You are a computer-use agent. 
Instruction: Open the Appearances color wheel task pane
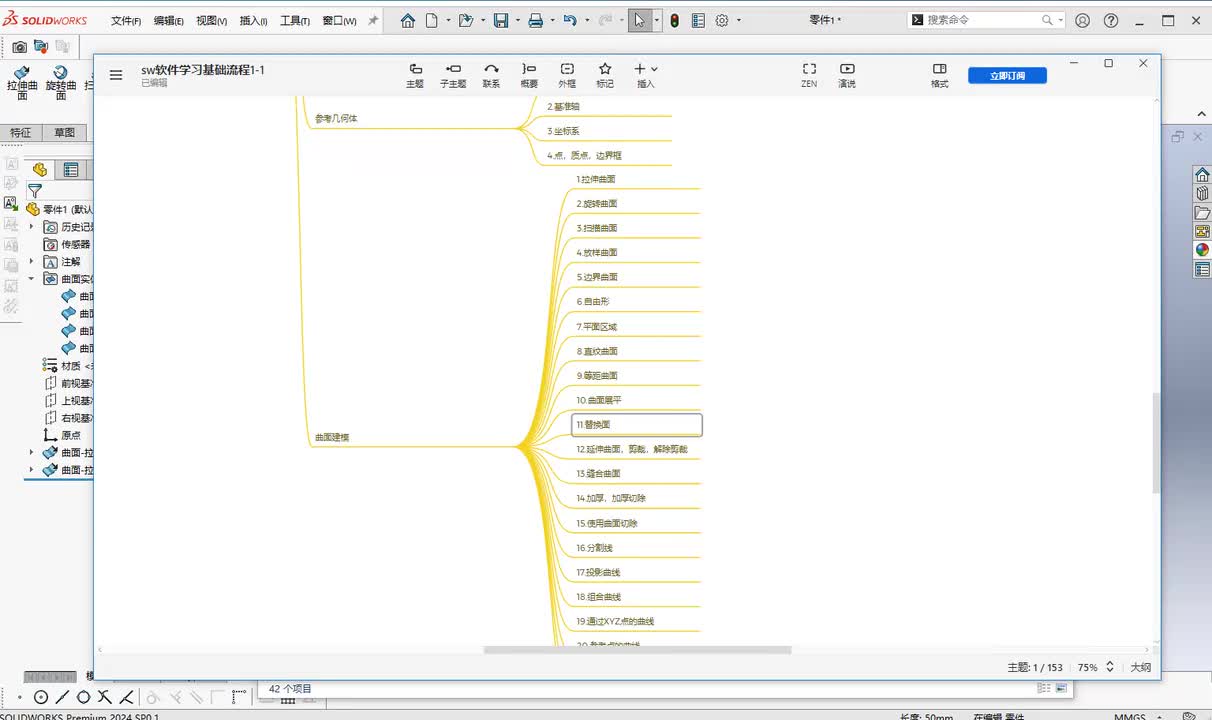(1202, 250)
